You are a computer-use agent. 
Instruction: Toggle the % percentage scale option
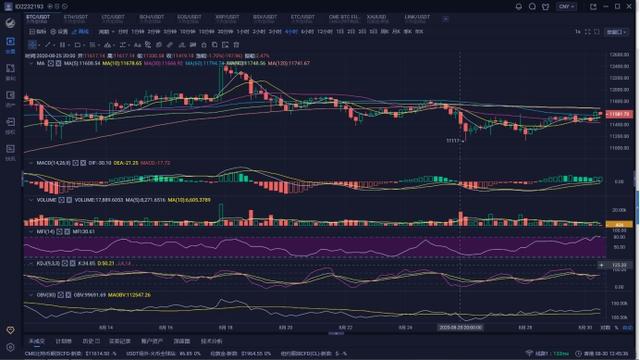pos(616,327)
